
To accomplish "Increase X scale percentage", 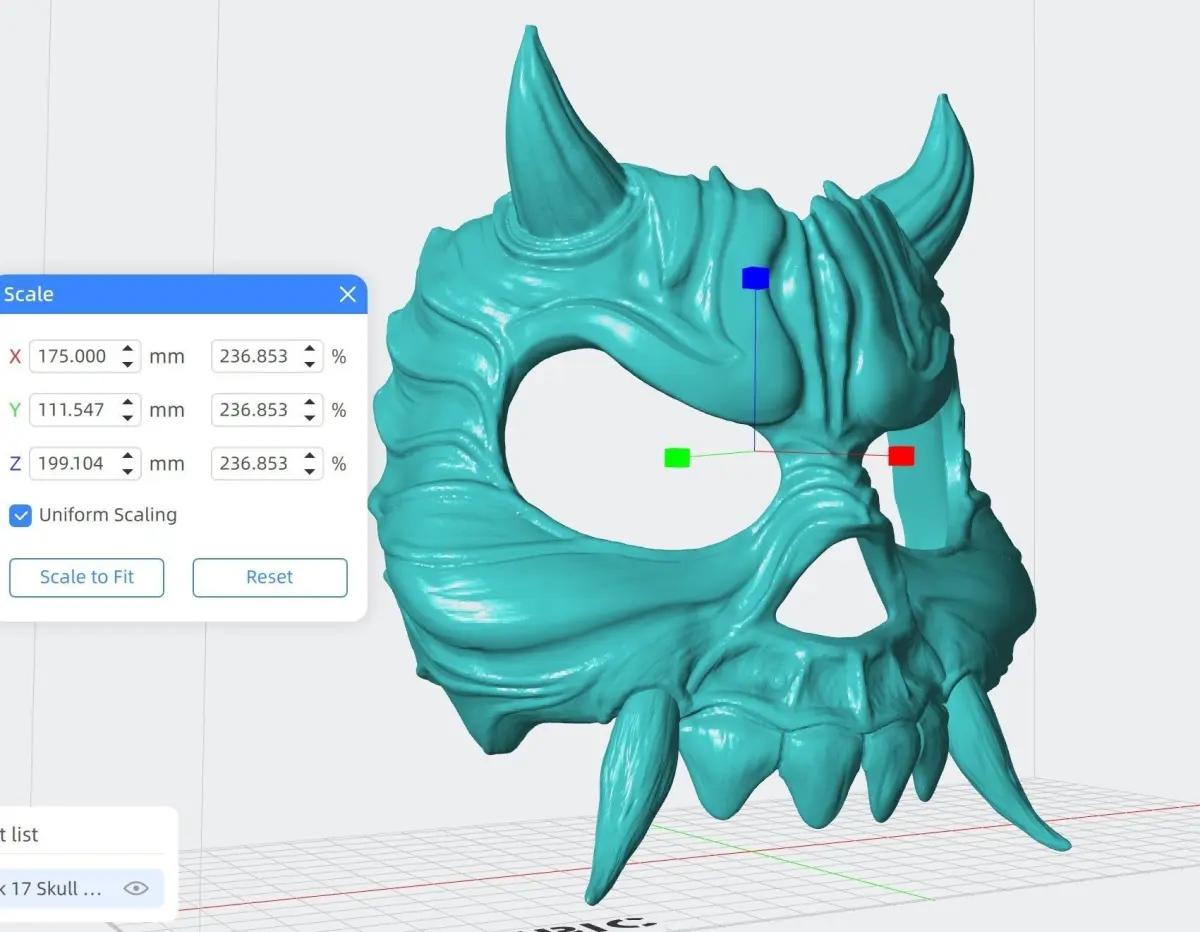I will pyautogui.click(x=310, y=349).
